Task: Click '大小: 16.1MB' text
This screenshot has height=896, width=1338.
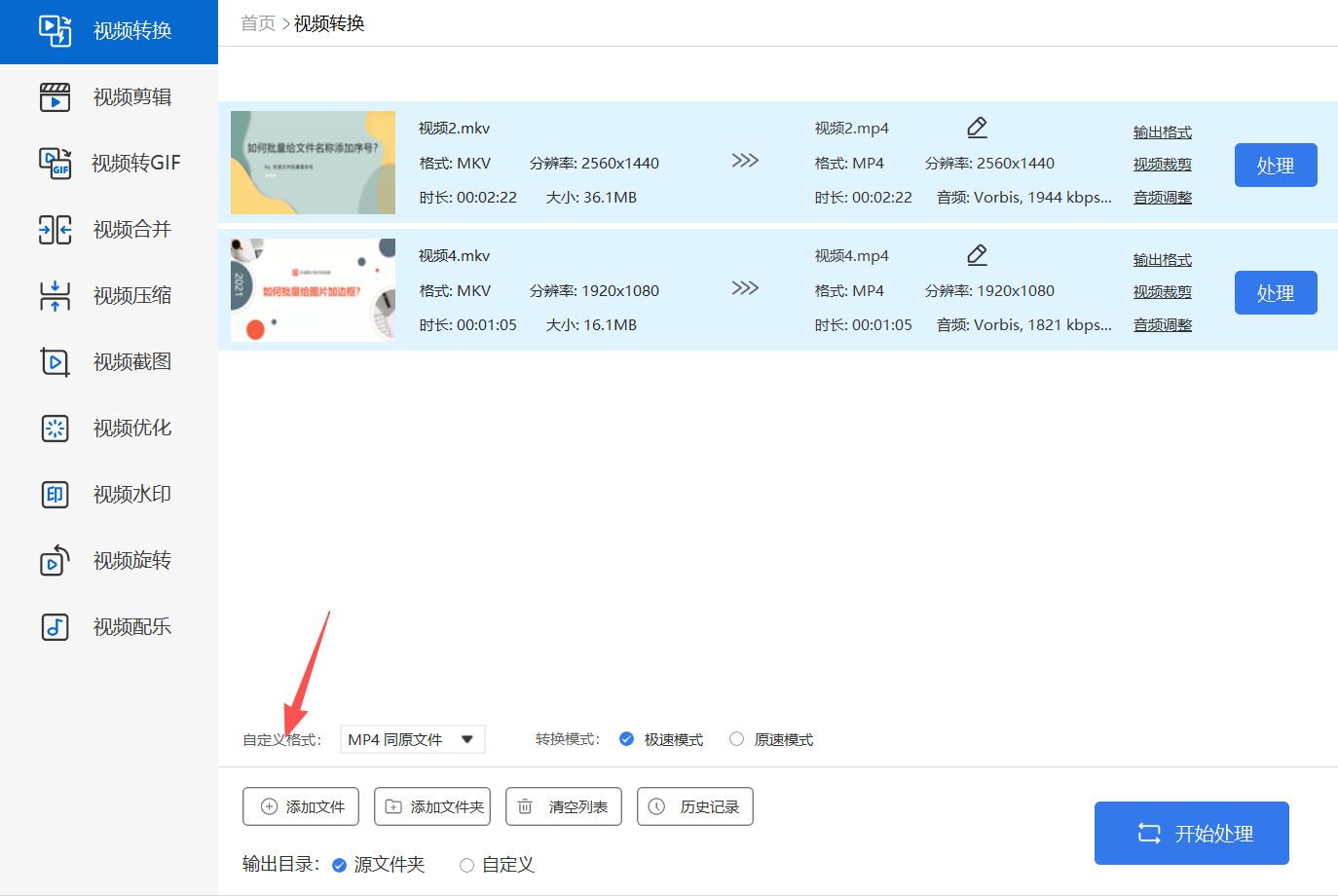Action: click(592, 325)
